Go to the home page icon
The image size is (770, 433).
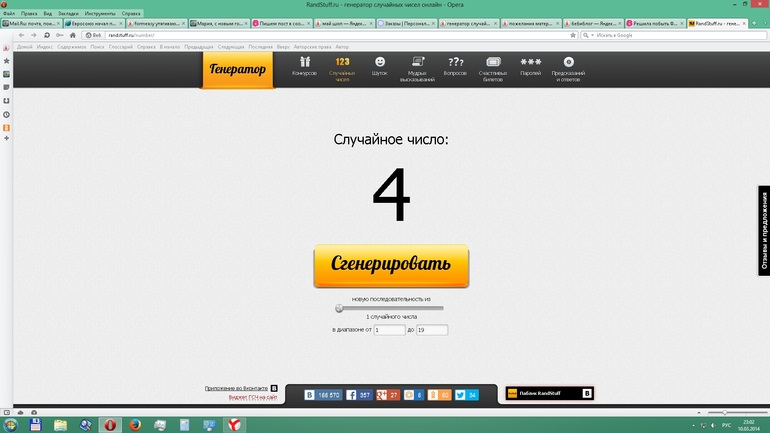point(73,35)
